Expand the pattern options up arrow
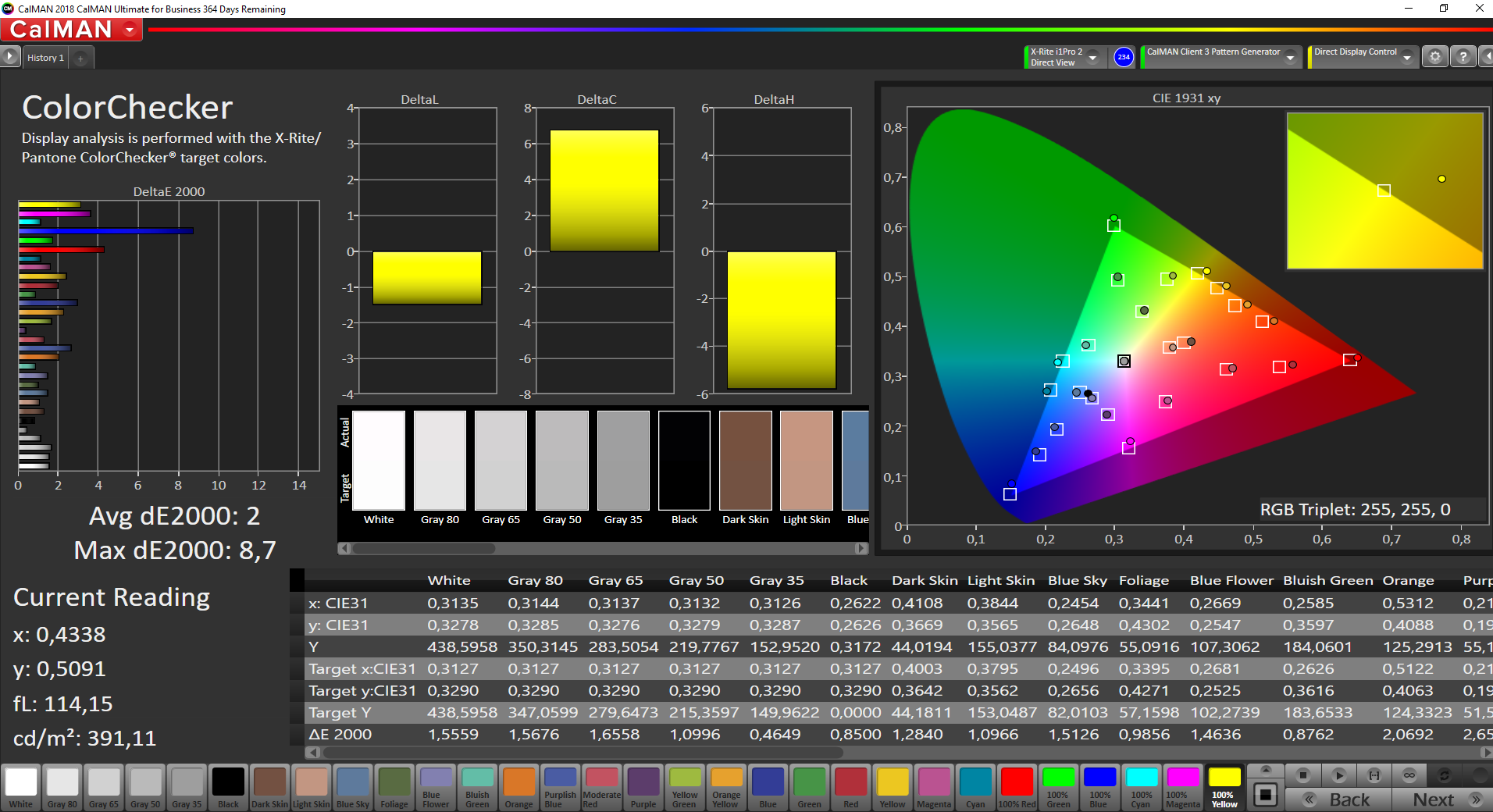 coord(1266,770)
